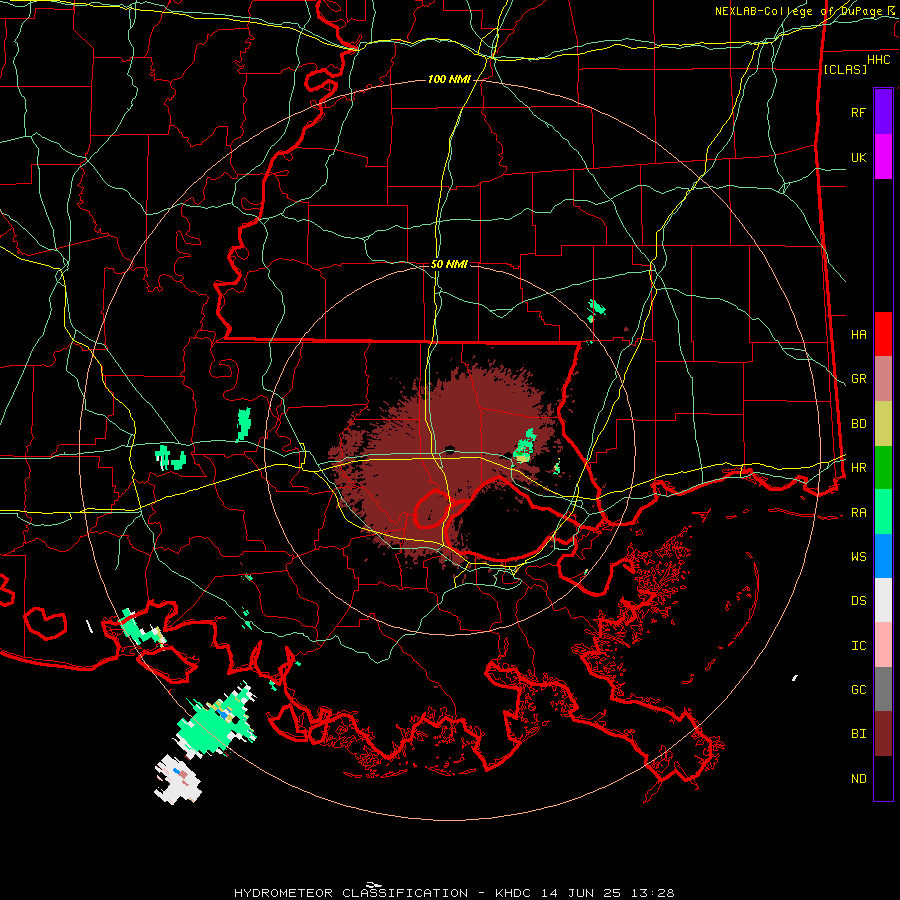Viewport: 900px width, 900px height.
Task: Click the GR legend label
Action: (x=858, y=379)
